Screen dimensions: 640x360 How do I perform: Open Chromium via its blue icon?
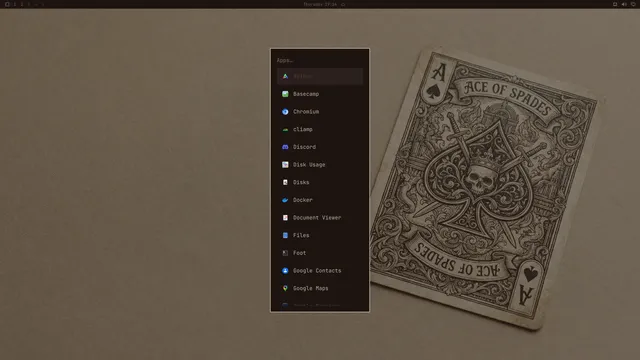pos(285,111)
